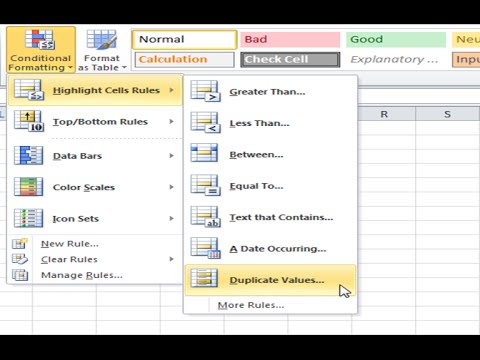The height and width of the screenshot is (360, 480).
Task: Click the Format as Table icon
Action: [102, 40]
